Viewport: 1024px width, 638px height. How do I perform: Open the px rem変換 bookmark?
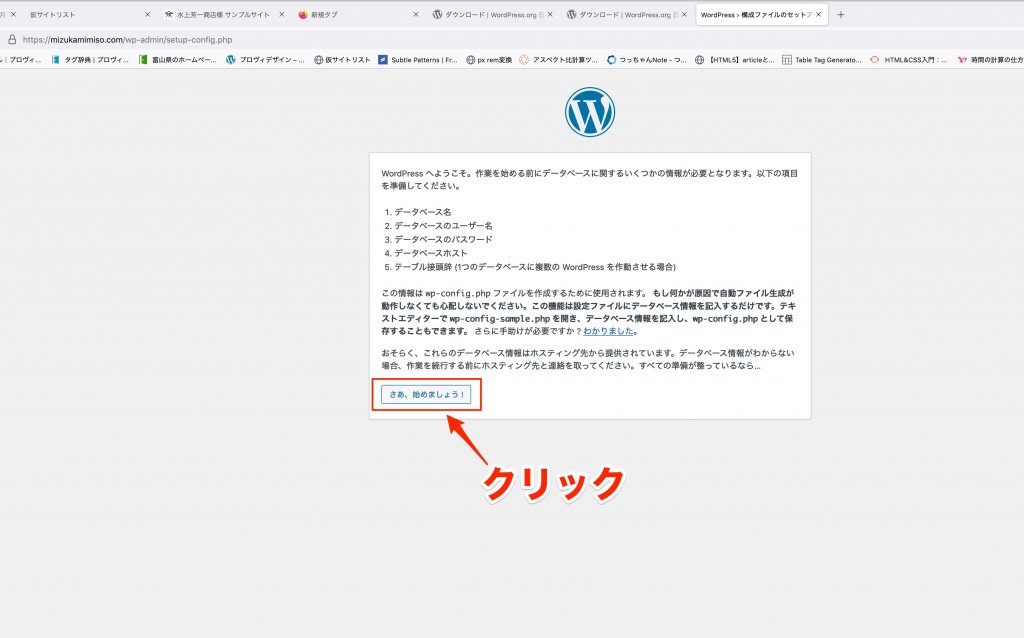click(489, 60)
